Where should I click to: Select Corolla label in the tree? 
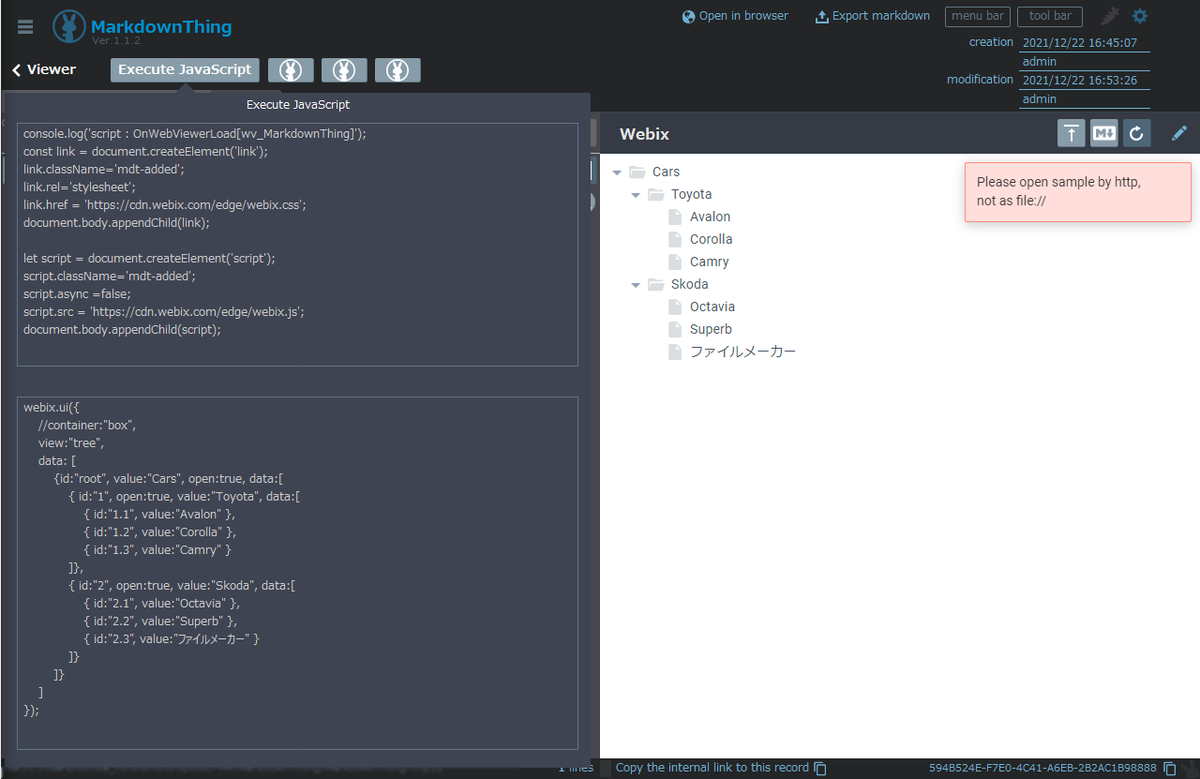coord(711,239)
